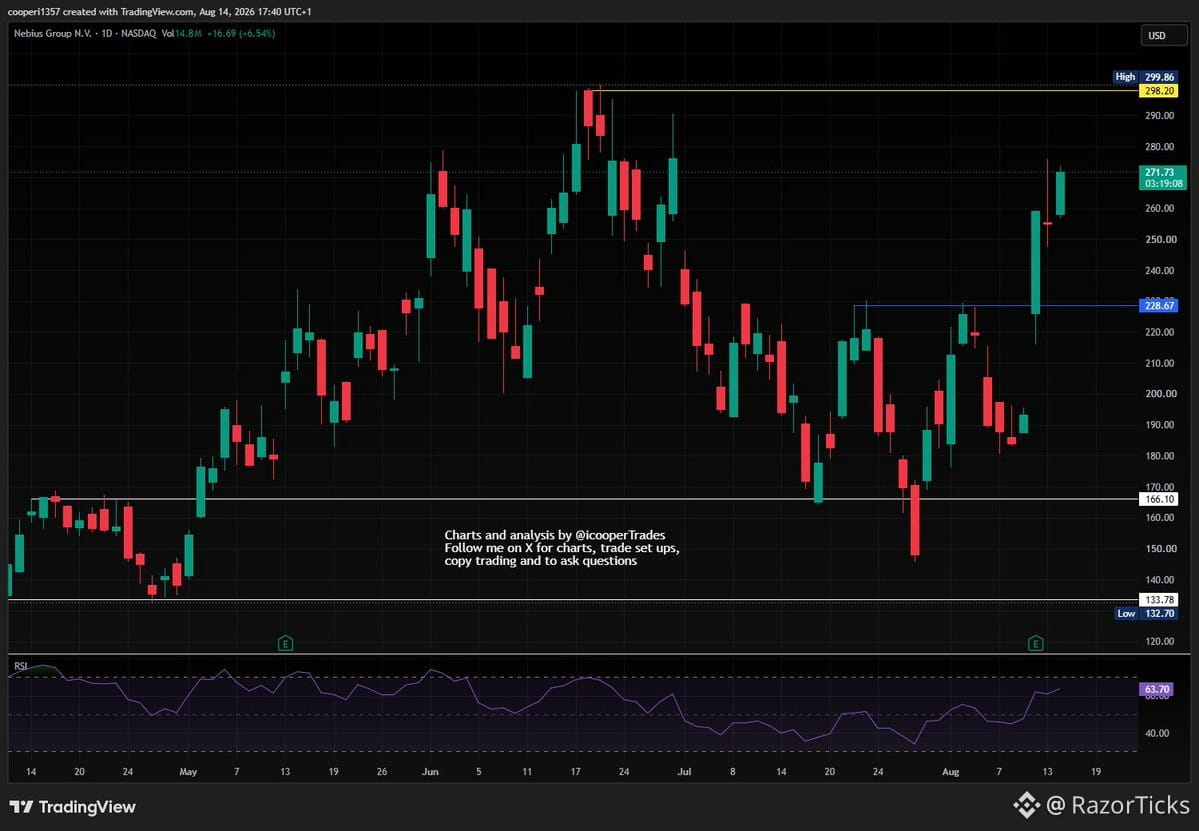This screenshot has height=831, width=1199.
Task: Click the Aug label on time axis
Action: 950,771
